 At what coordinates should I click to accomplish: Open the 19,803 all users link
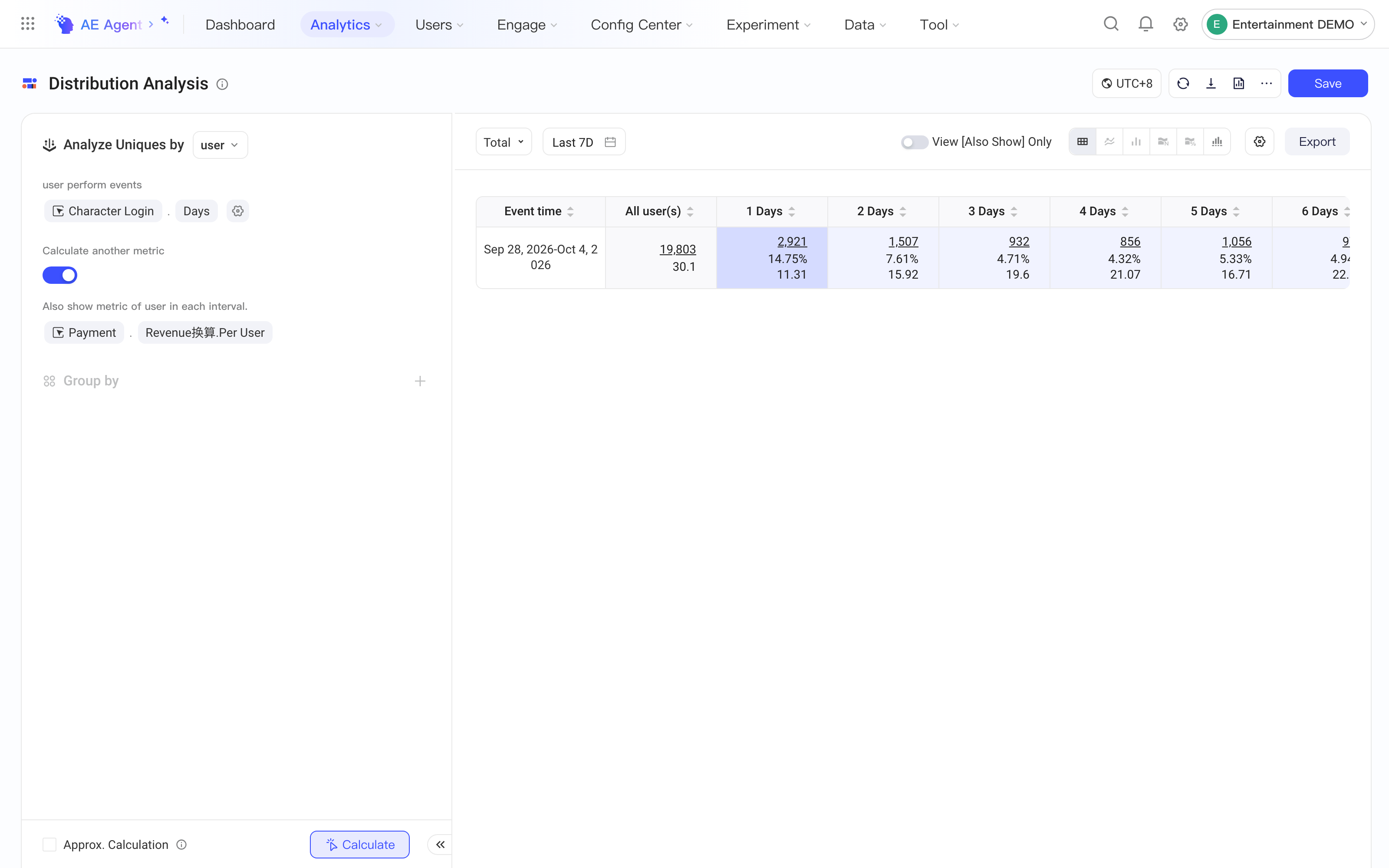(x=677, y=249)
